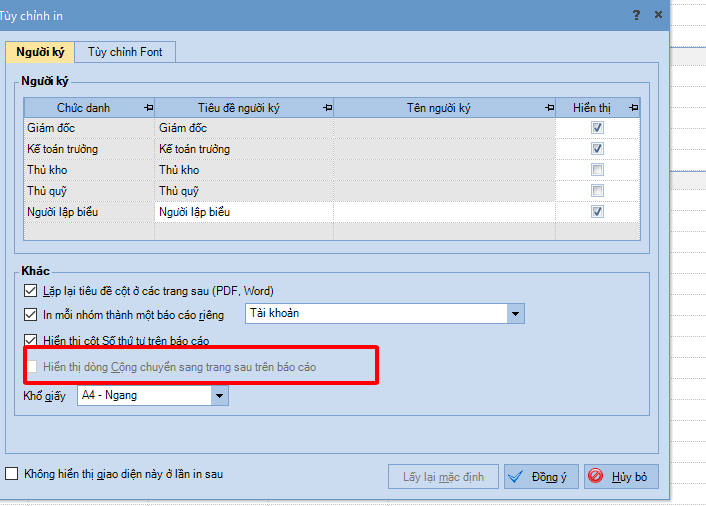Expand the Khổ giấy A4 - Ngang dropdown

[x=219, y=396]
